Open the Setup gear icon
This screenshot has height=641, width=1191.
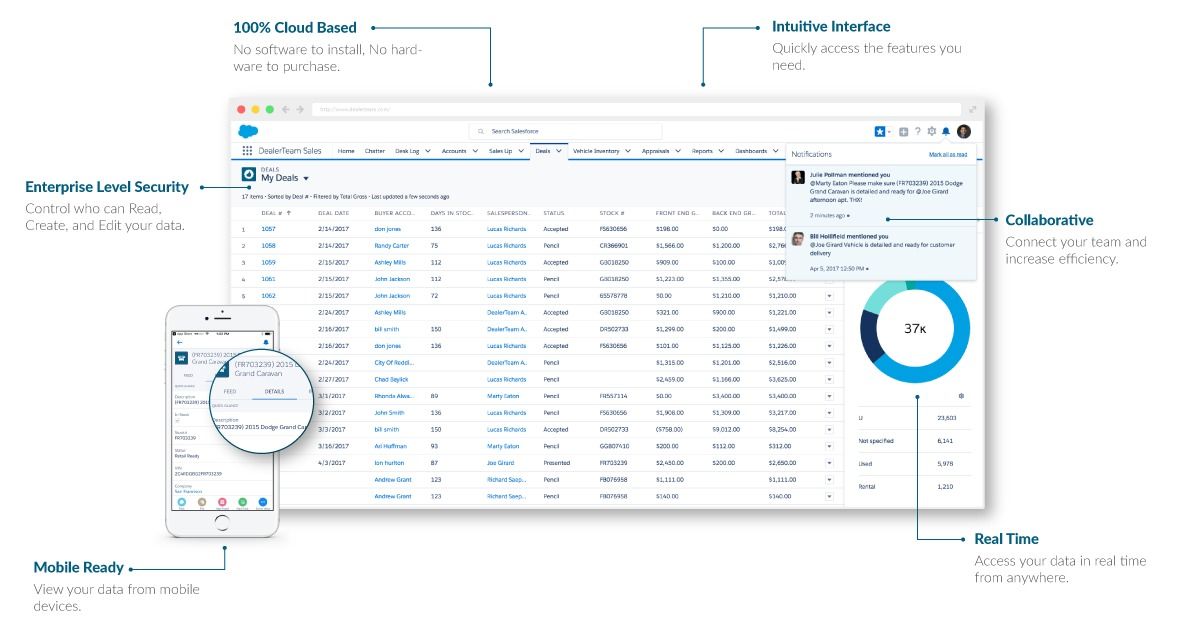pos(932,131)
